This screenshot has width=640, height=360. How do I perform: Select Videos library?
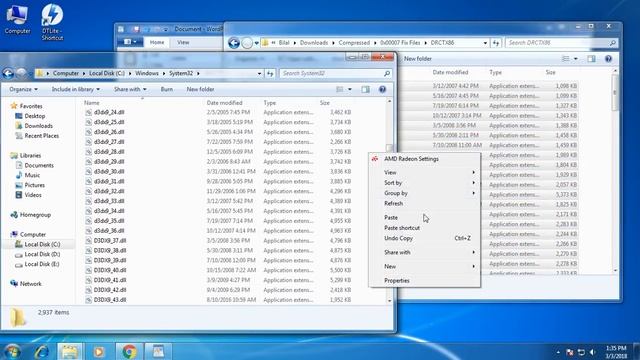33,195
